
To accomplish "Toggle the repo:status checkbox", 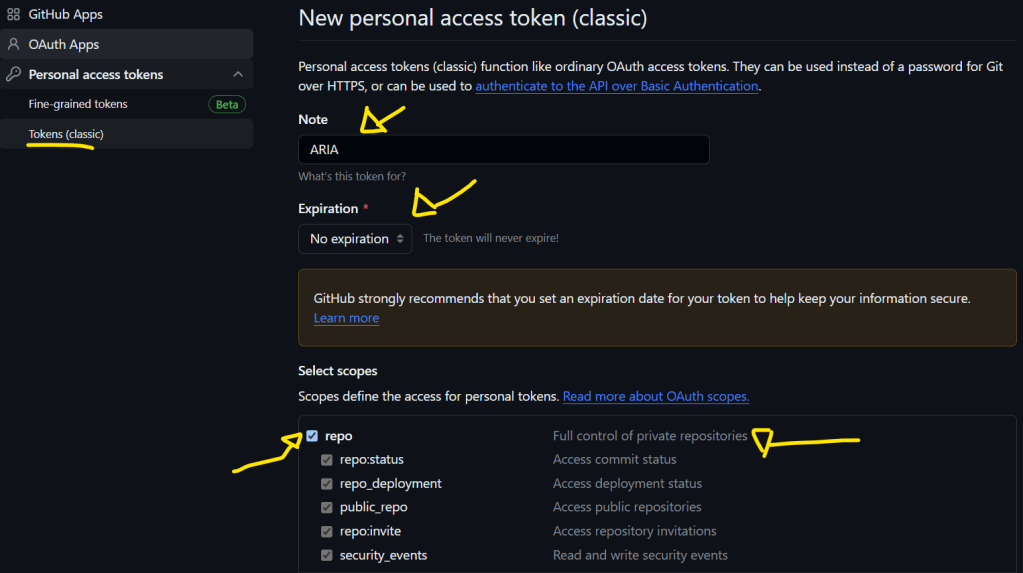I will point(327,460).
